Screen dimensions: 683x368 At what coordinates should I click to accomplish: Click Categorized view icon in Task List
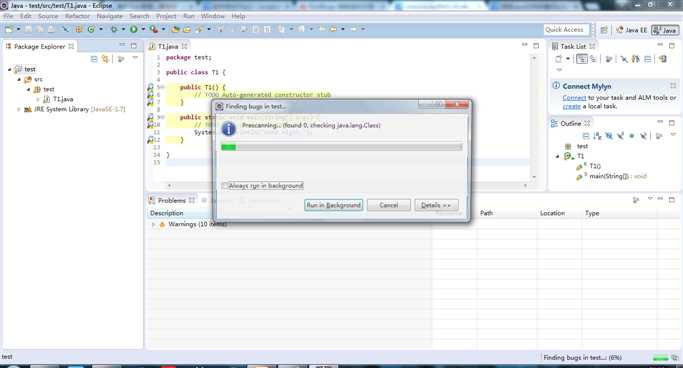[582, 59]
